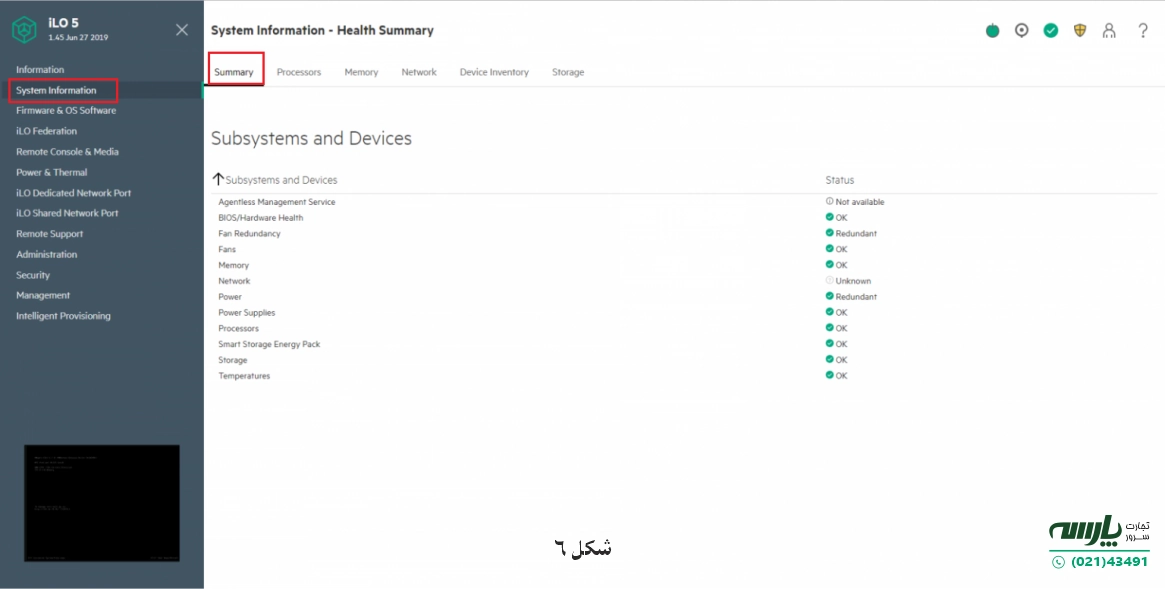Select the Network tab
Screen dimensions: 1165x589
[419, 71]
